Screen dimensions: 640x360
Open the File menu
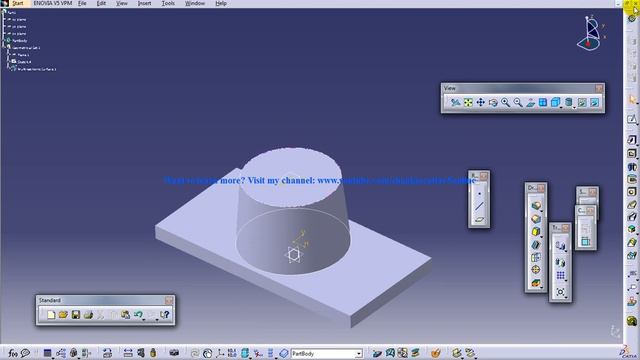pyautogui.click(x=82, y=3)
